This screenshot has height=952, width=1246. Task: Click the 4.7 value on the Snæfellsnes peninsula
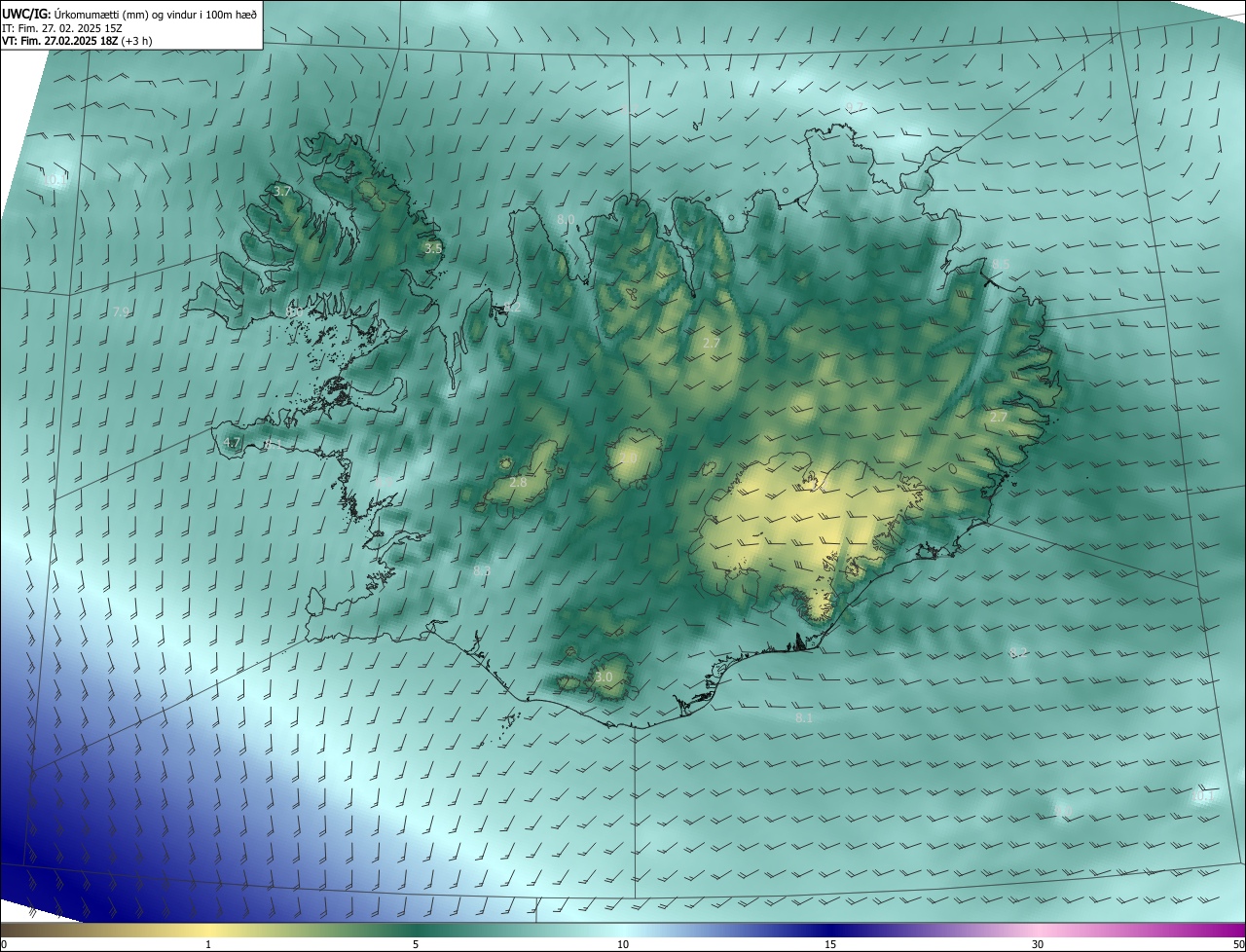(x=232, y=442)
